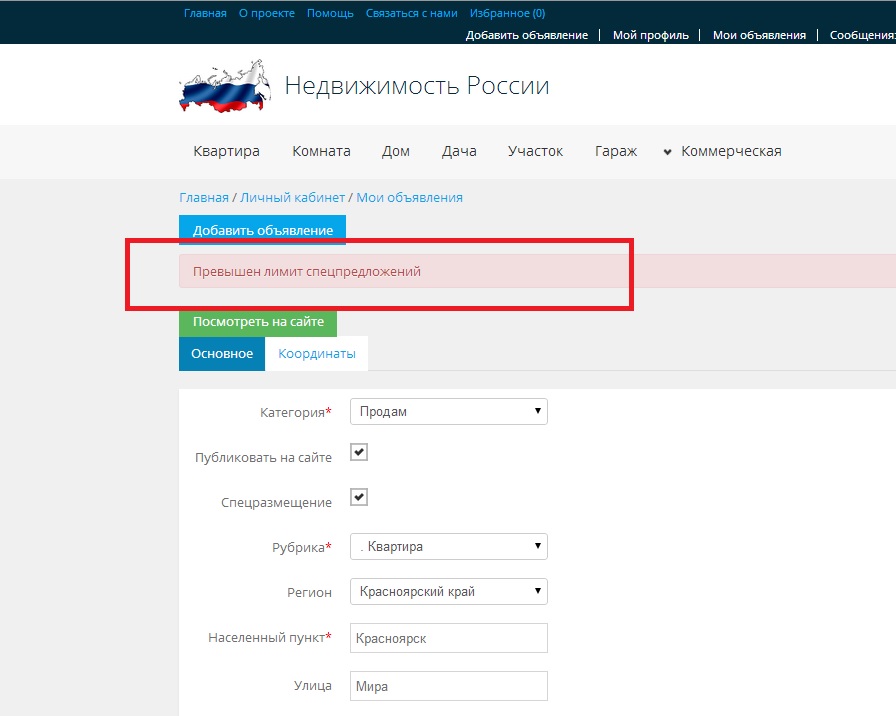896x716 pixels.
Task: Toggle the Публиковать на сайте checkbox
Action: point(359,452)
